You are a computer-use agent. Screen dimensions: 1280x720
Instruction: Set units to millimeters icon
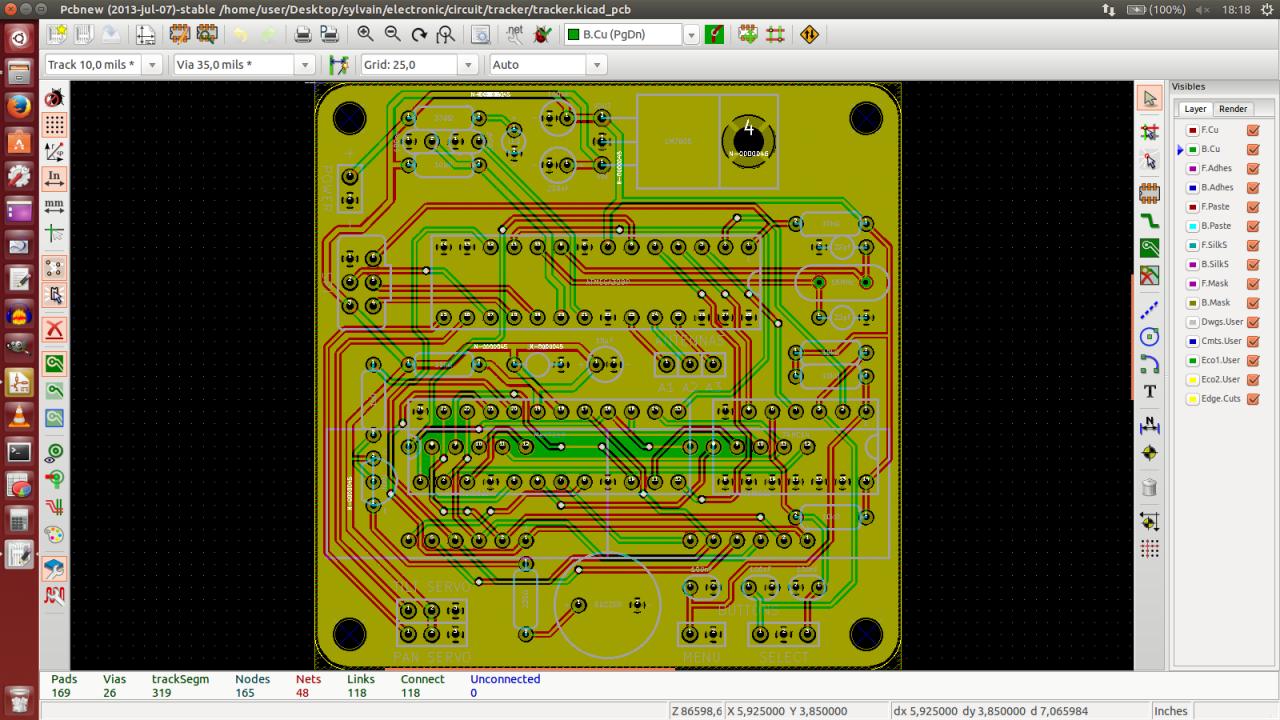[x=55, y=206]
